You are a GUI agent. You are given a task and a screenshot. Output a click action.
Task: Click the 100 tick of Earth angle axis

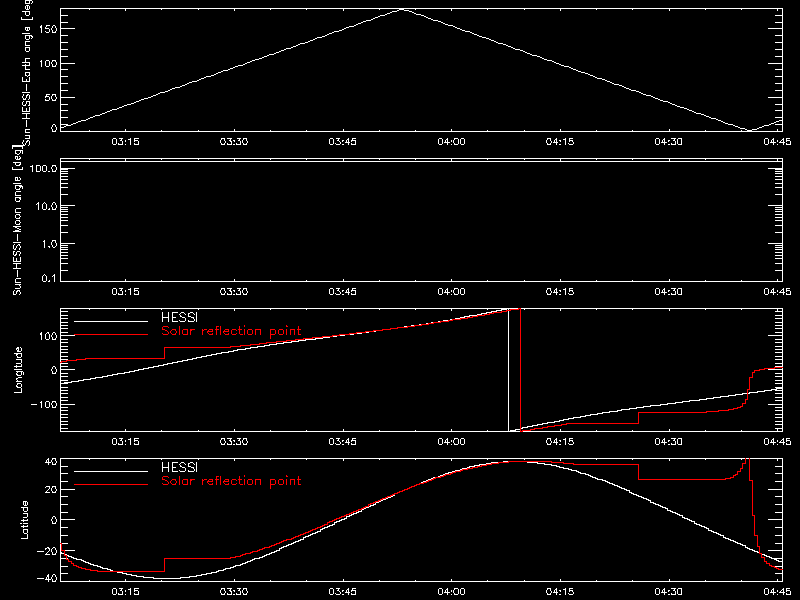[47, 63]
